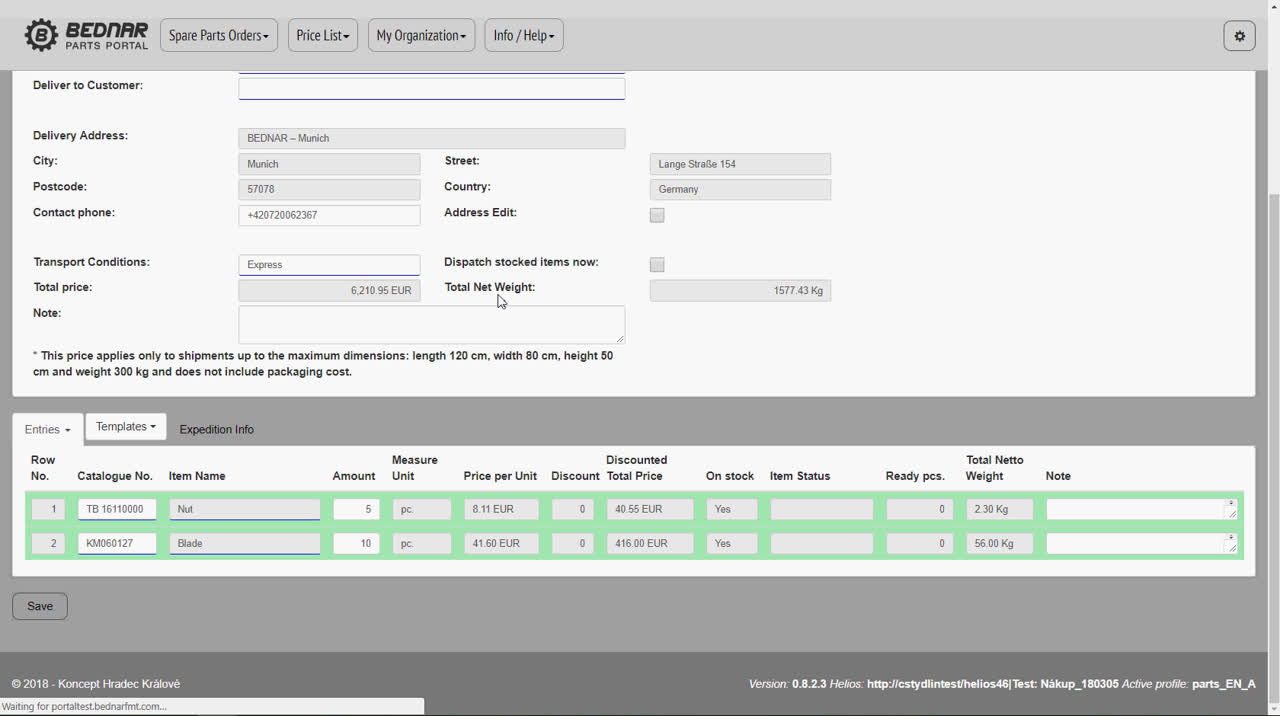Change the Amount for the Blade row
The image size is (1280, 716).
(355, 543)
